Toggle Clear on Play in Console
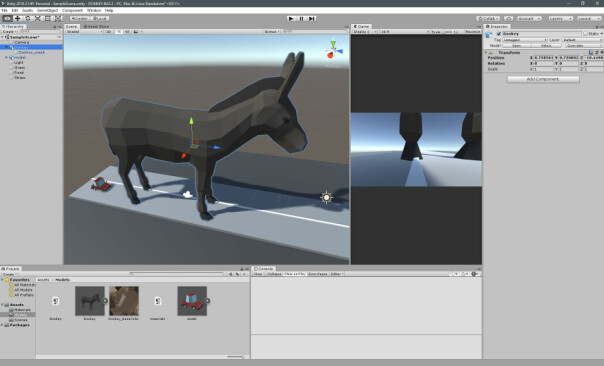 [x=295, y=274]
